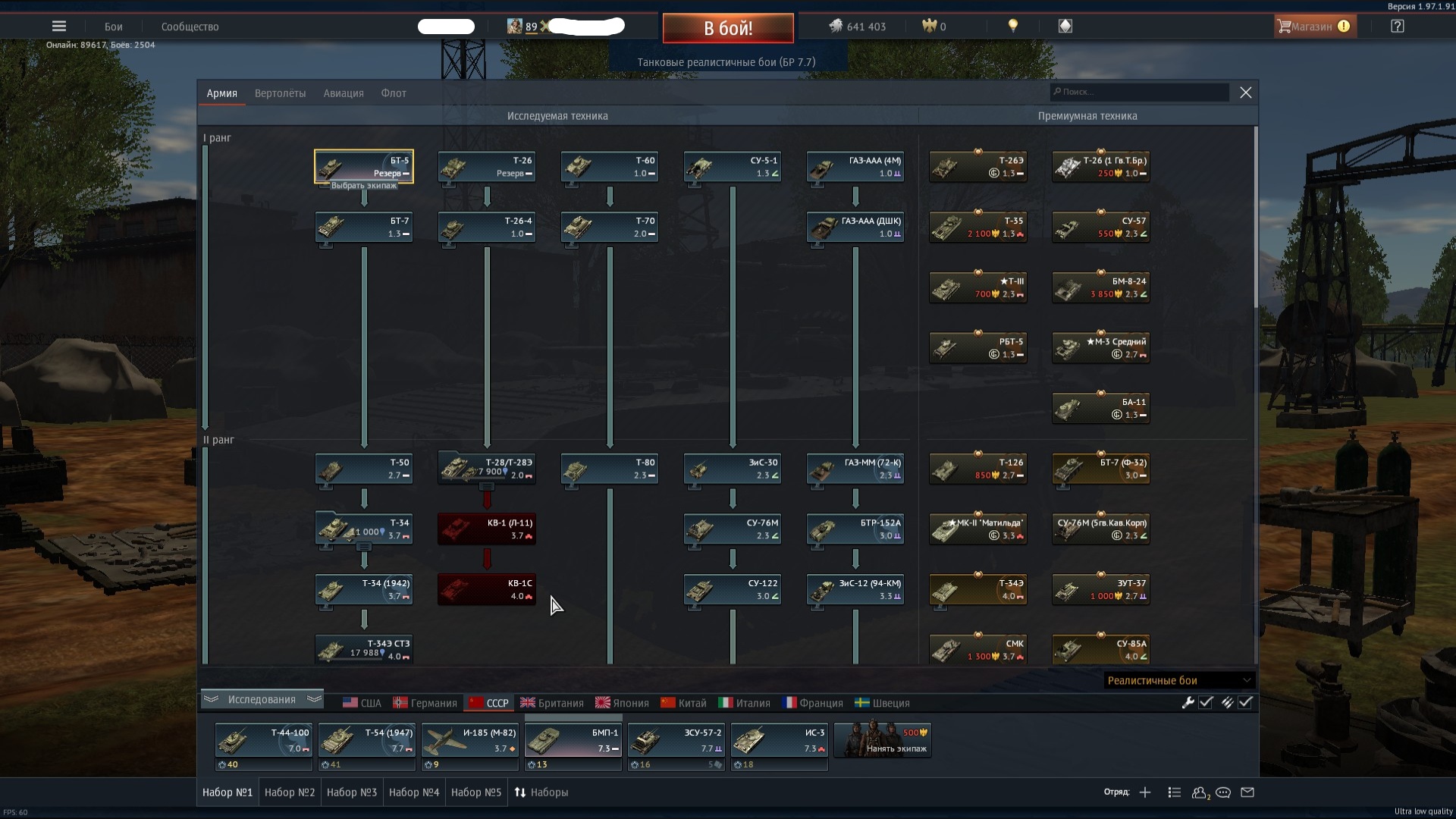Switch to preset Набор №2
Image resolution: width=1456 pixels, height=819 pixels.
pos(290,792)
